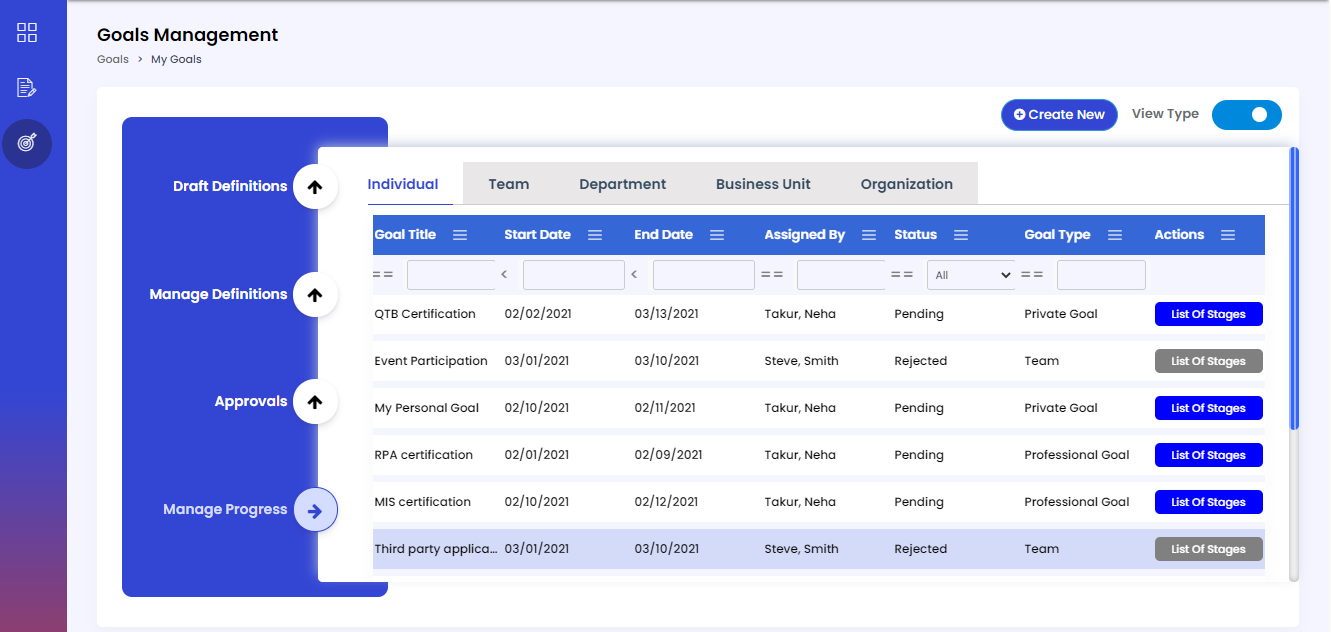Switch to the Team tab
The image size is (1331, 632).
[x=508, y=184]
